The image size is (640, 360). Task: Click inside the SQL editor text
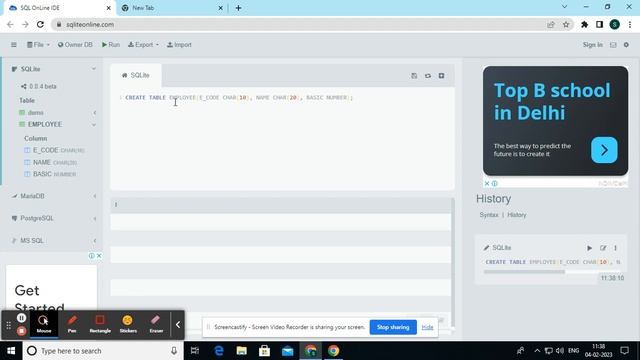239,98
